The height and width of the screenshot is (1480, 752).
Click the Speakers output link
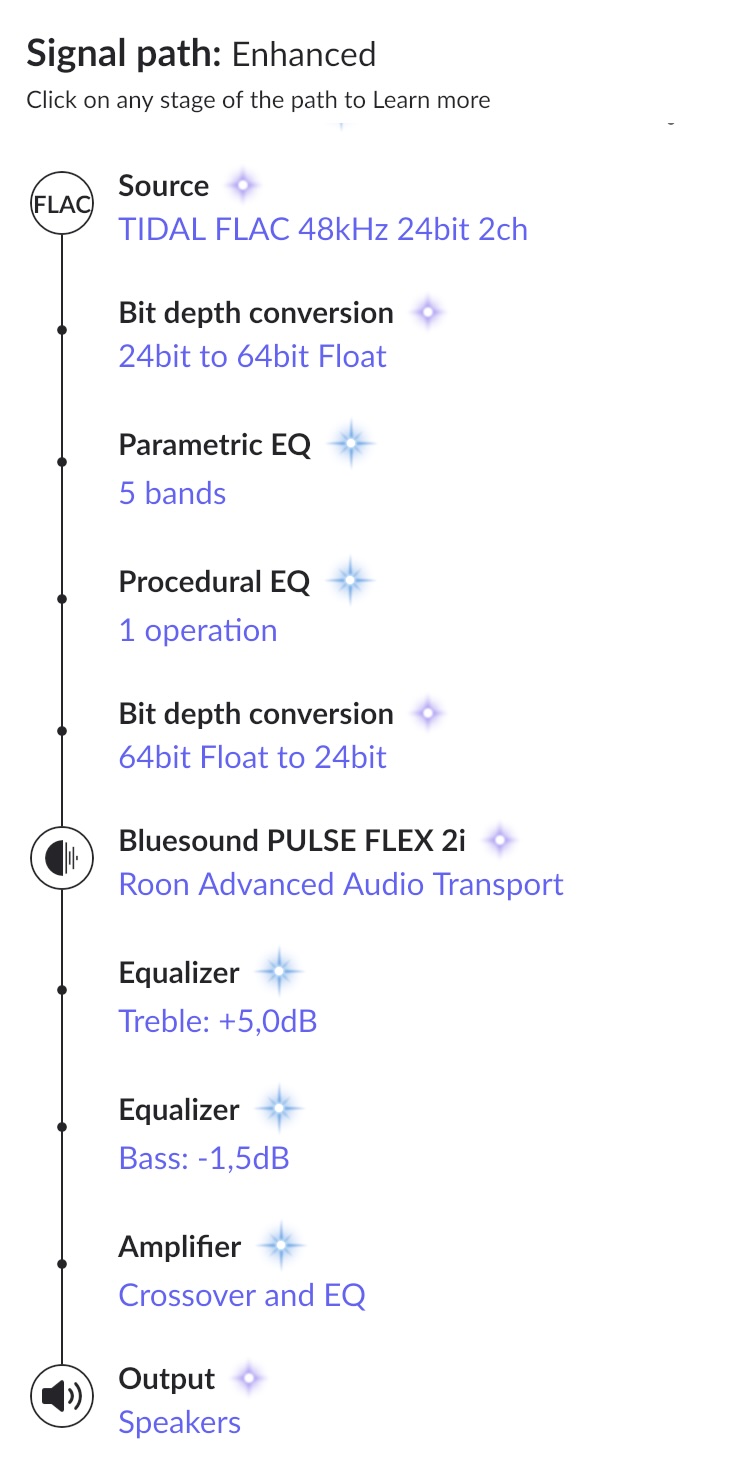pos(180,1422)
